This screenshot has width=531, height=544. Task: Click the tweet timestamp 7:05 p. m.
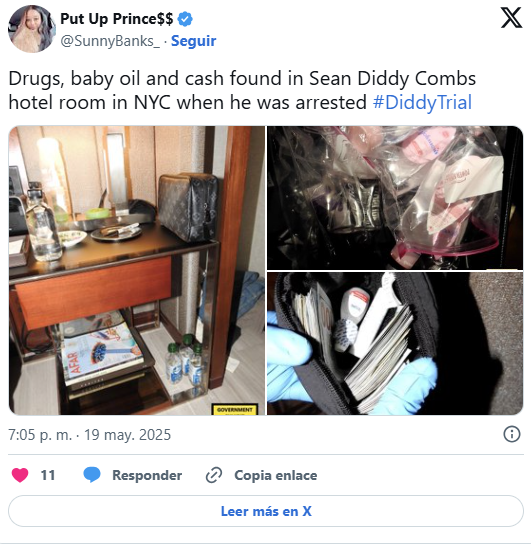(40, 435)
